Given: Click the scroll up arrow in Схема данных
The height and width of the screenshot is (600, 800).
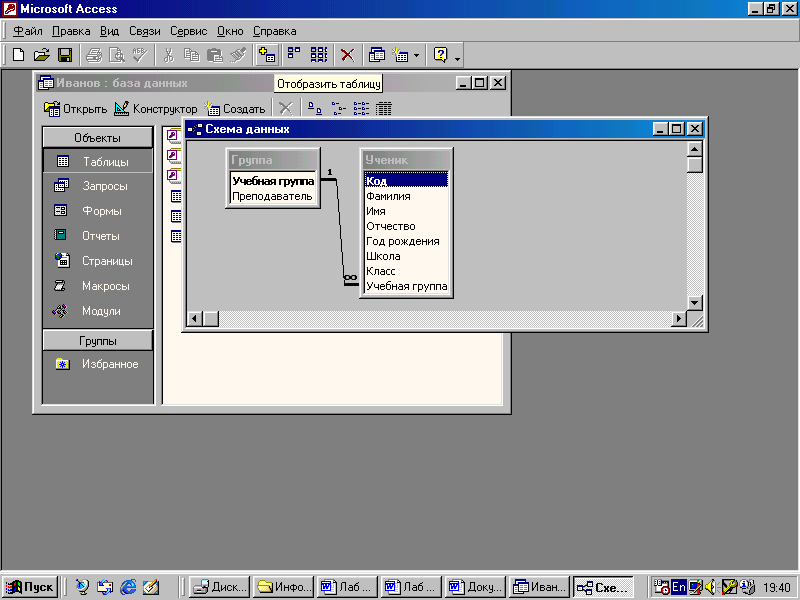Looking at the screenshot, I should coord(694,149).
